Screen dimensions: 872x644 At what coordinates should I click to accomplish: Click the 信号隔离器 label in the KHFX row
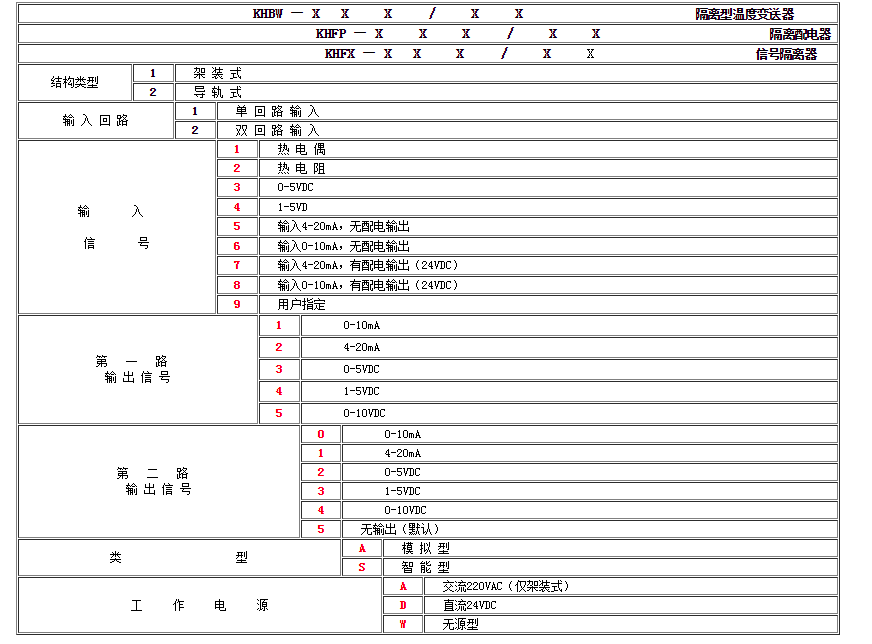786,54
